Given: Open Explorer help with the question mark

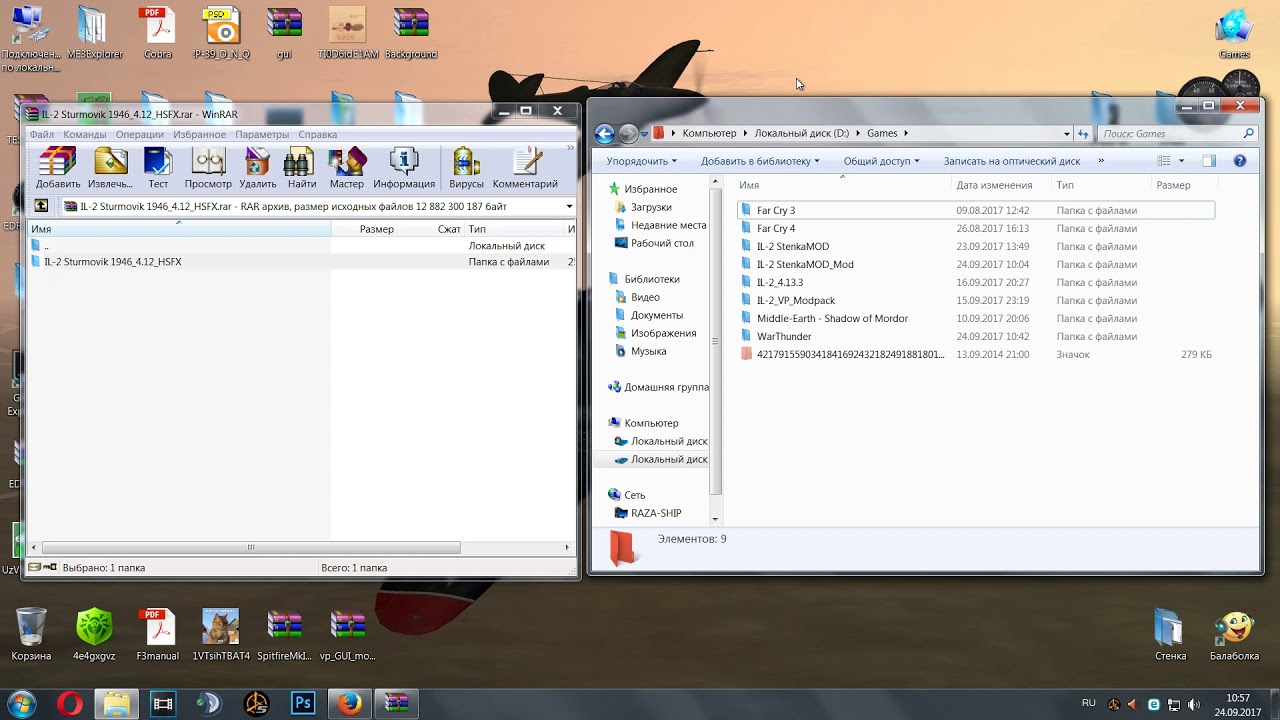Looking at the screenshot, I should (1240, 161).
